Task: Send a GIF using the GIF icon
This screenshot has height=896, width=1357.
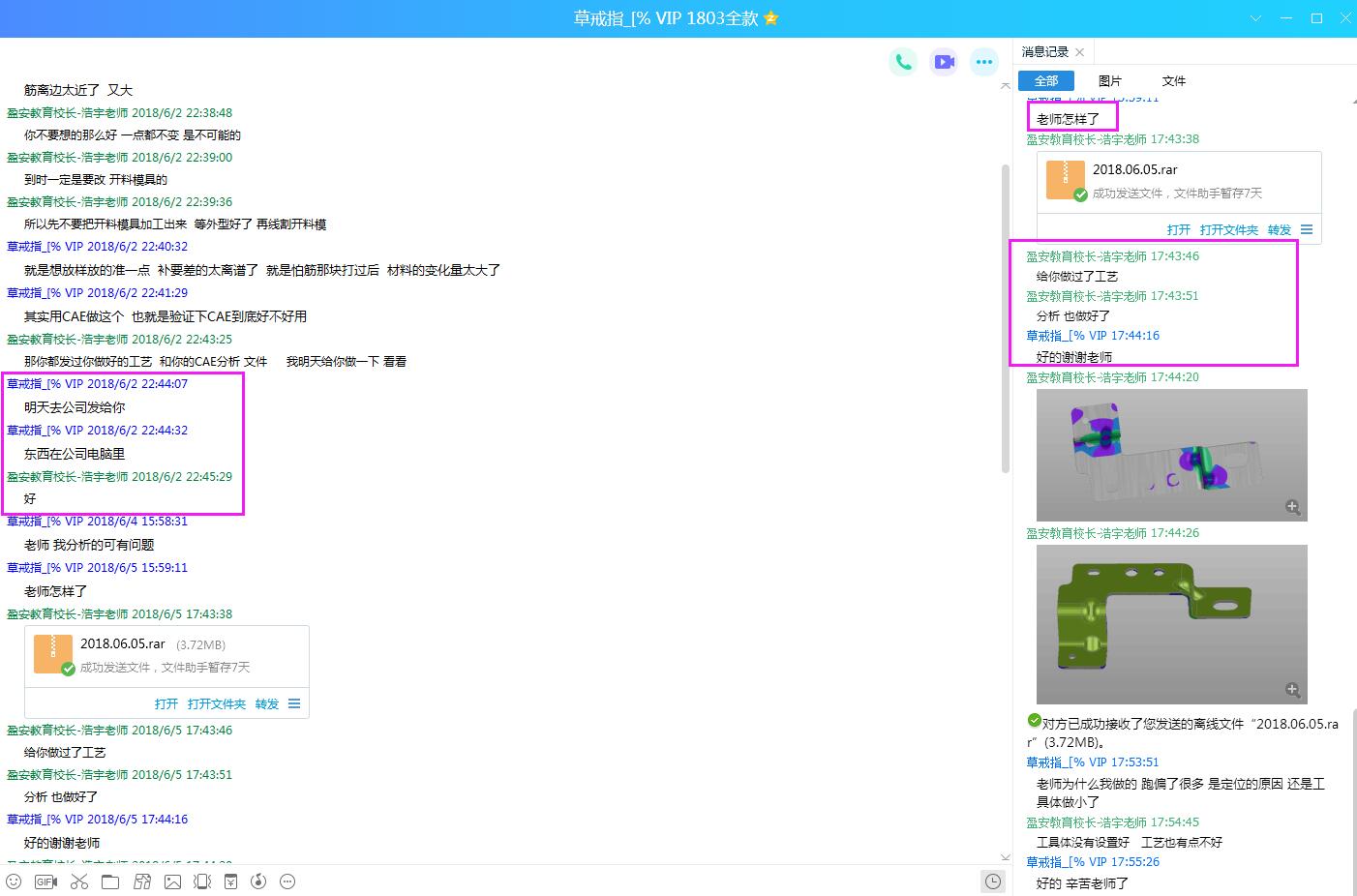Action: point(45,881)
